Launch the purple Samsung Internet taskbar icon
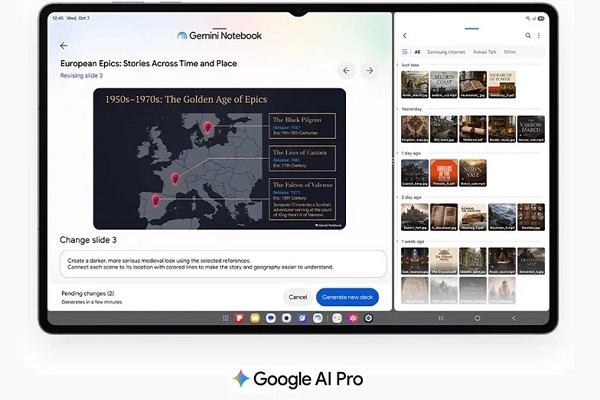Screen dimensions: 600x400 coord(302,318)
